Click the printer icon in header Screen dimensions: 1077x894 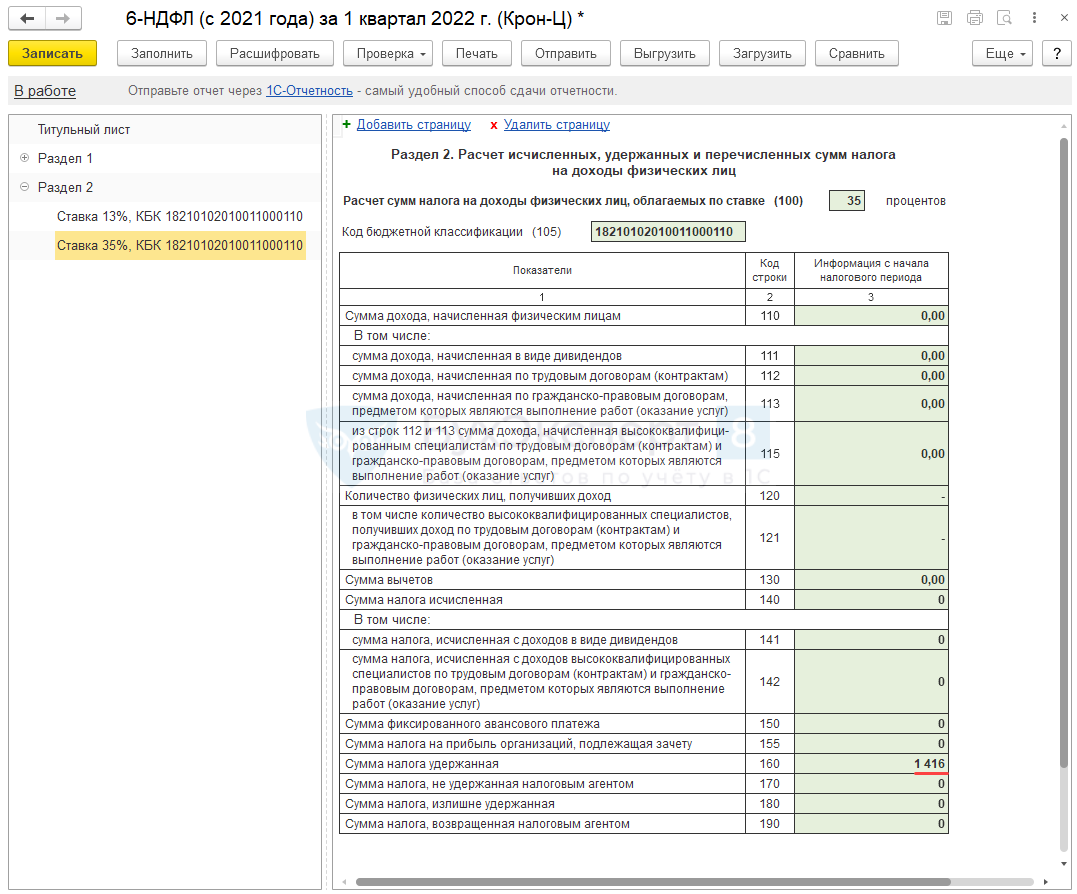[974, 18]
